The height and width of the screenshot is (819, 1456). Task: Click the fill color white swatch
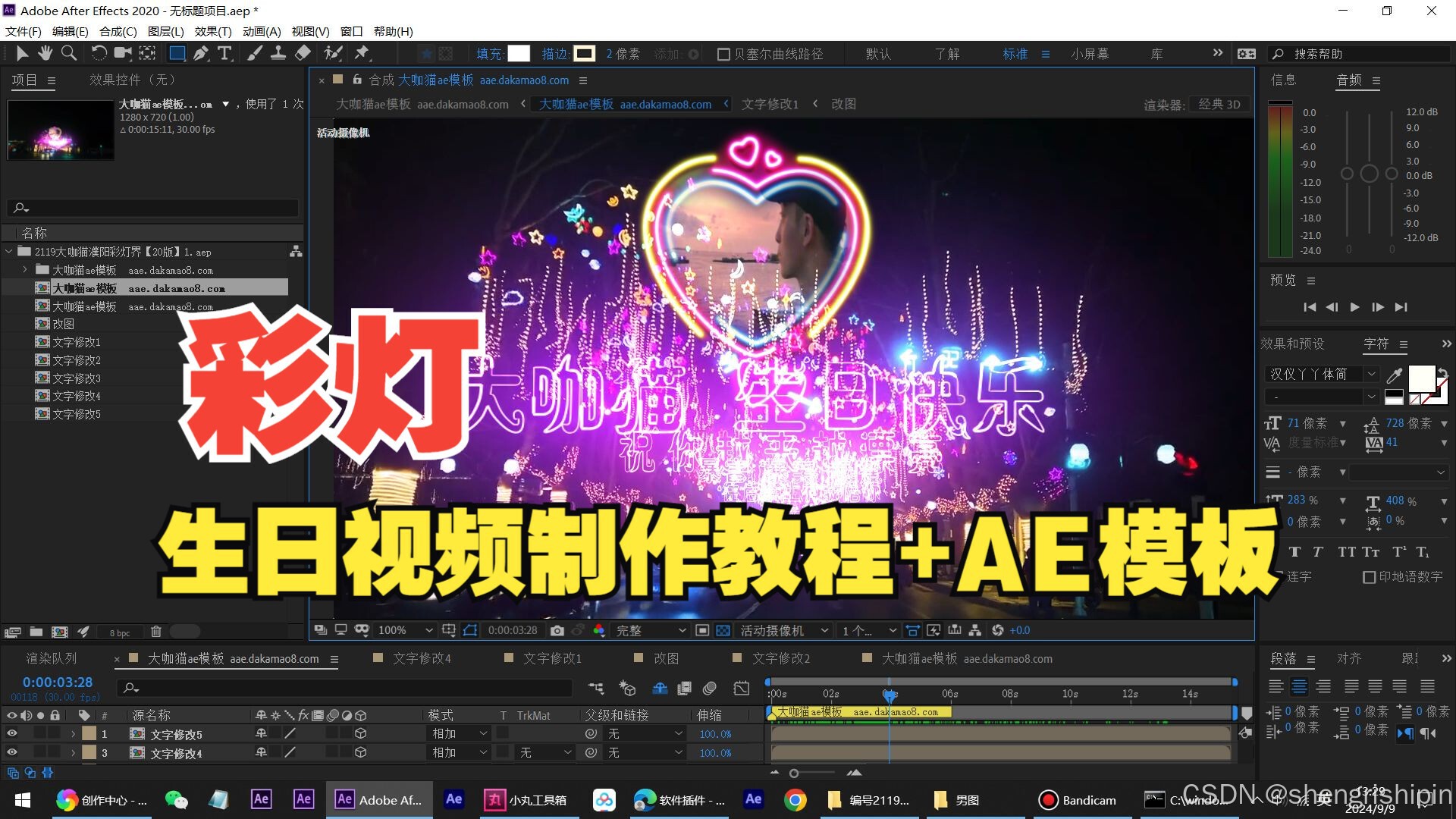coord(519,54)
